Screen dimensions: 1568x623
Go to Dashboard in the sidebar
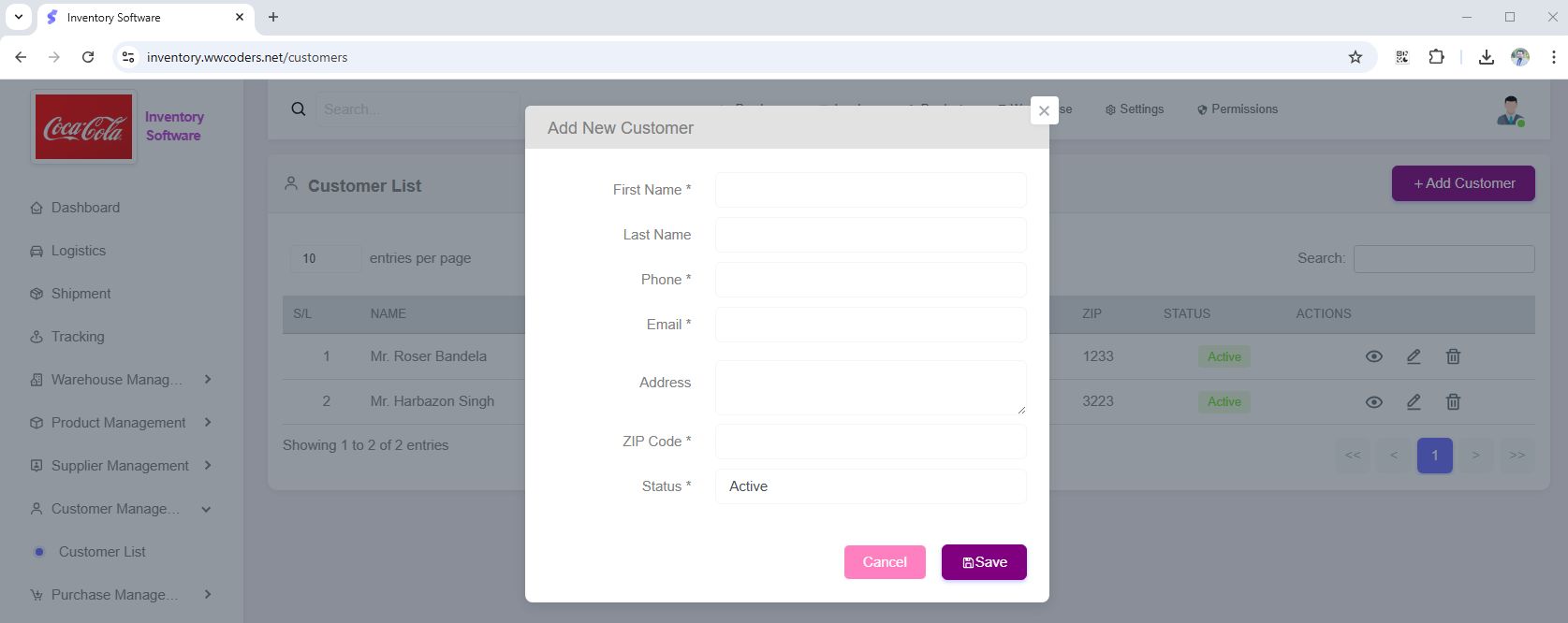point(85,208)
